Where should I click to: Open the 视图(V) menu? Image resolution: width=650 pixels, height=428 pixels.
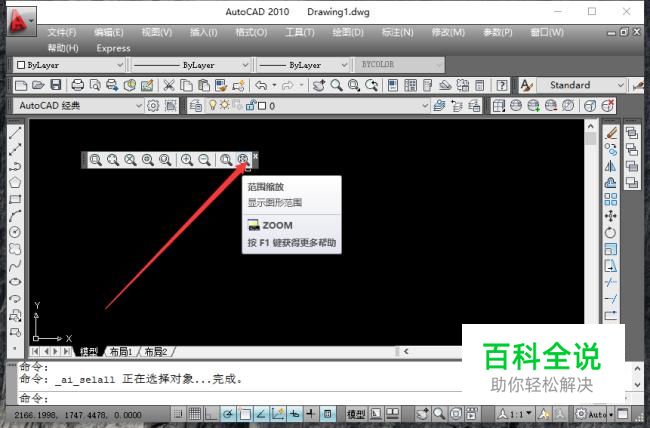coord(157,32)
